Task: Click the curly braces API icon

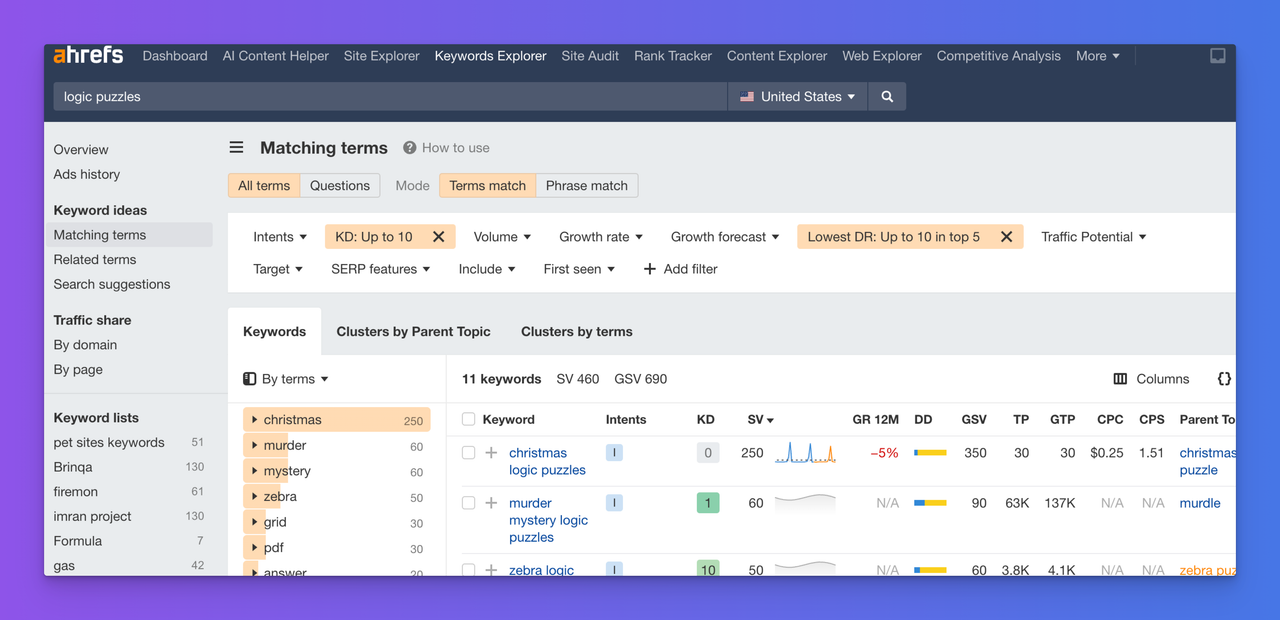Action: pos(1224,379)
